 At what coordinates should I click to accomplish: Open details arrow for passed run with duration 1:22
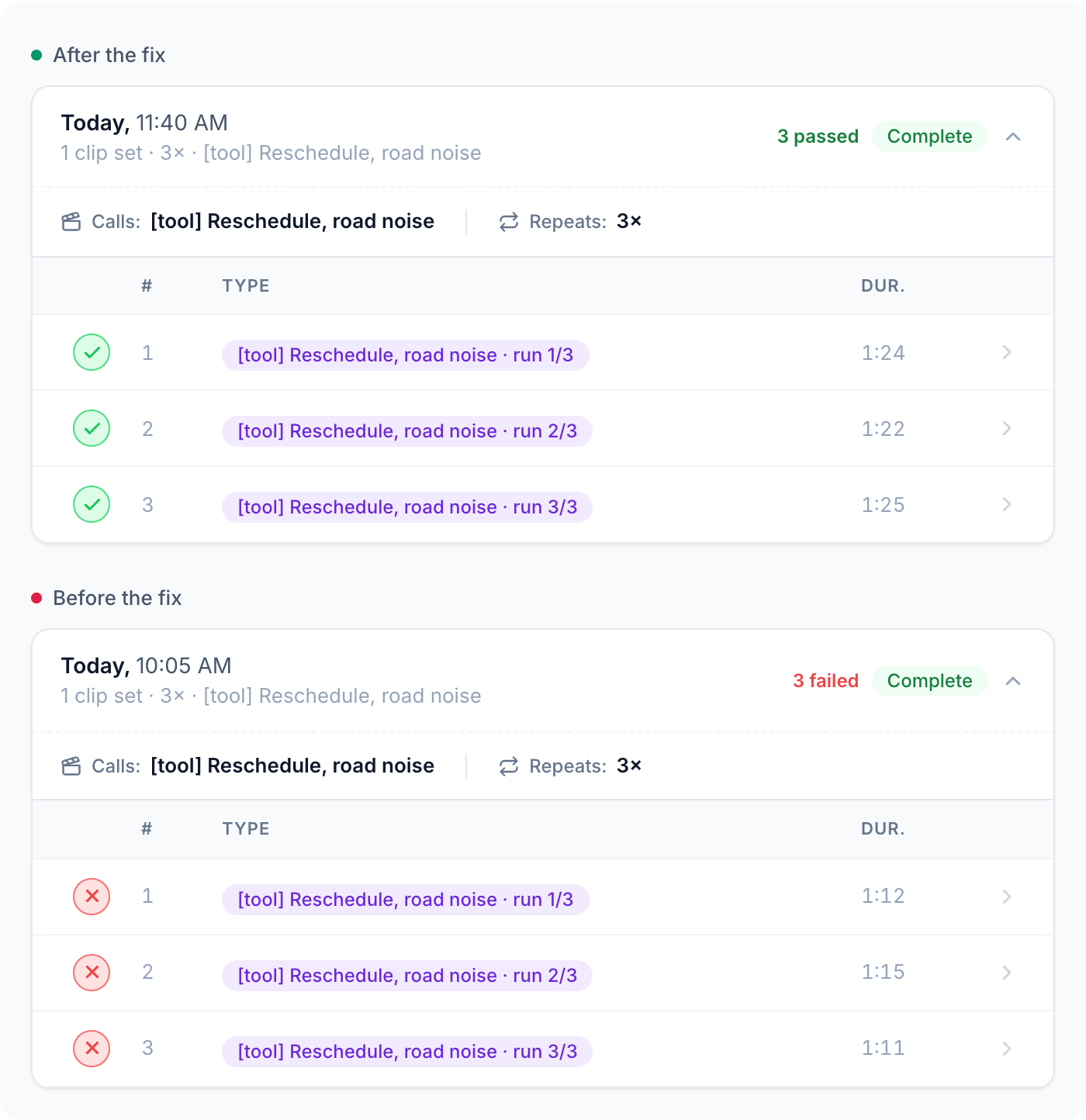[1007, 428]
